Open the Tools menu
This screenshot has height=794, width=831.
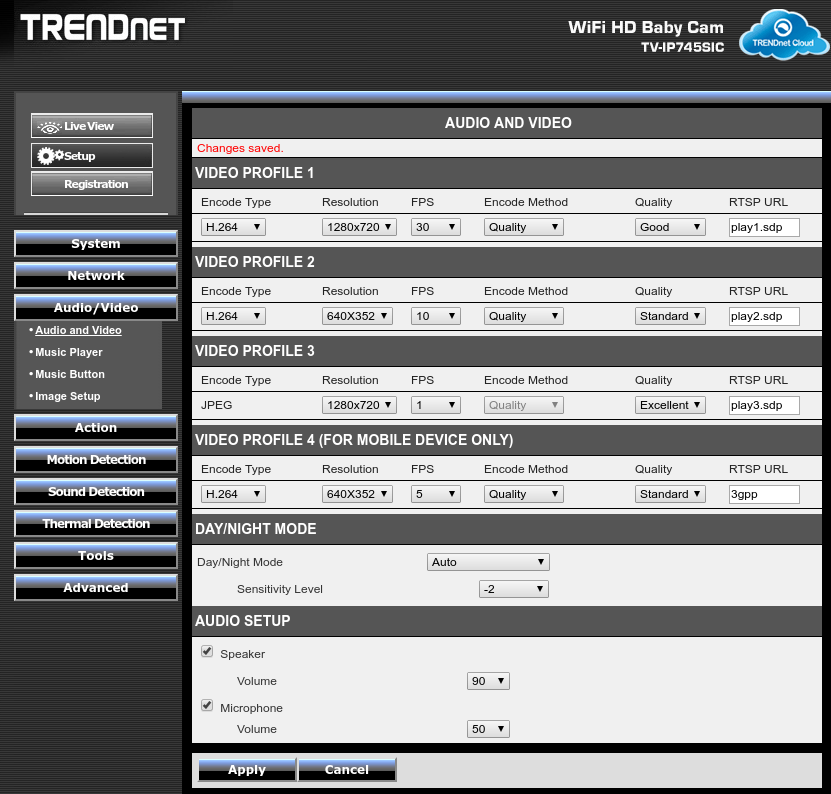click(x=96, y=555)
